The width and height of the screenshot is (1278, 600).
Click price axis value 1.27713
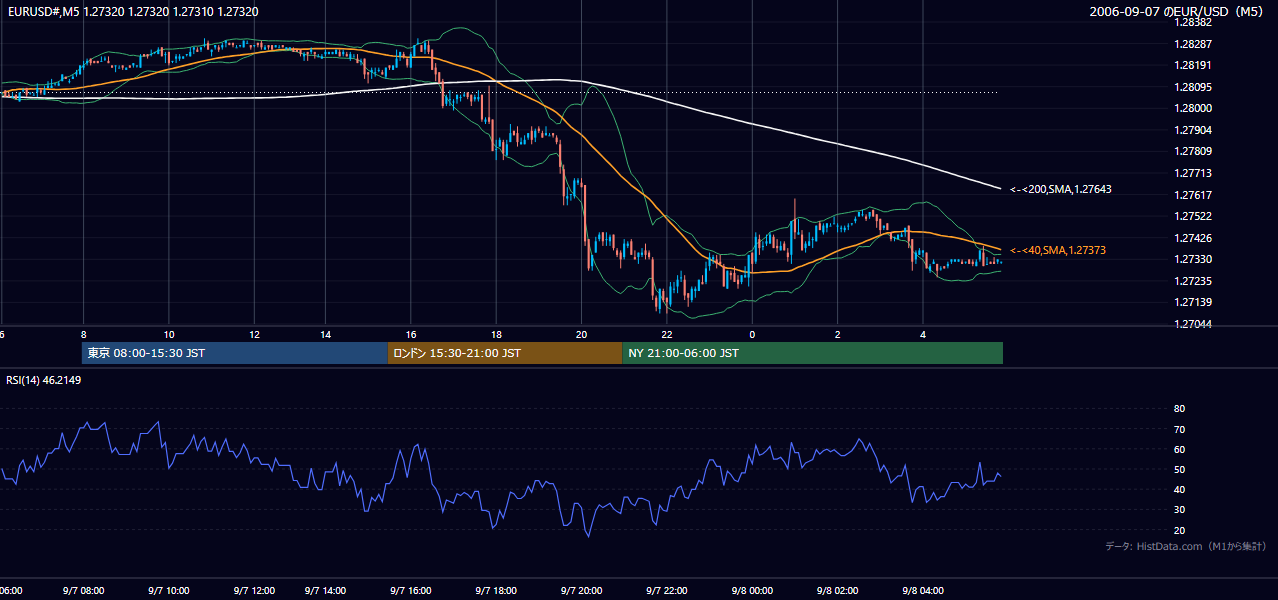pos(1193,173)
